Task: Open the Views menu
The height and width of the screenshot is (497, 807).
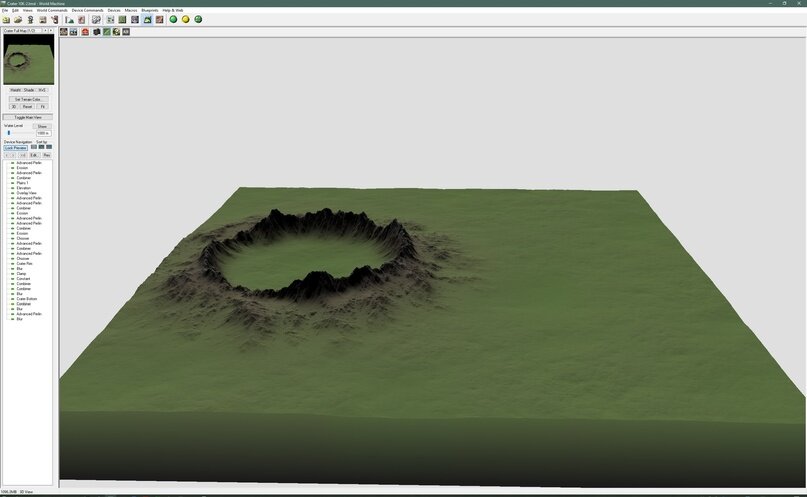Action: point(28,10)
